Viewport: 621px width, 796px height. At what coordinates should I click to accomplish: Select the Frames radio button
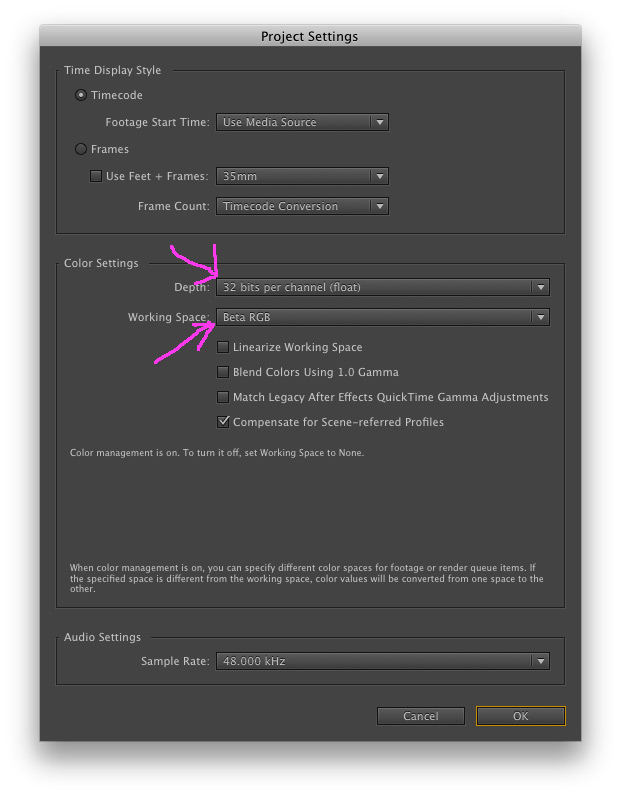pos(81,149)
